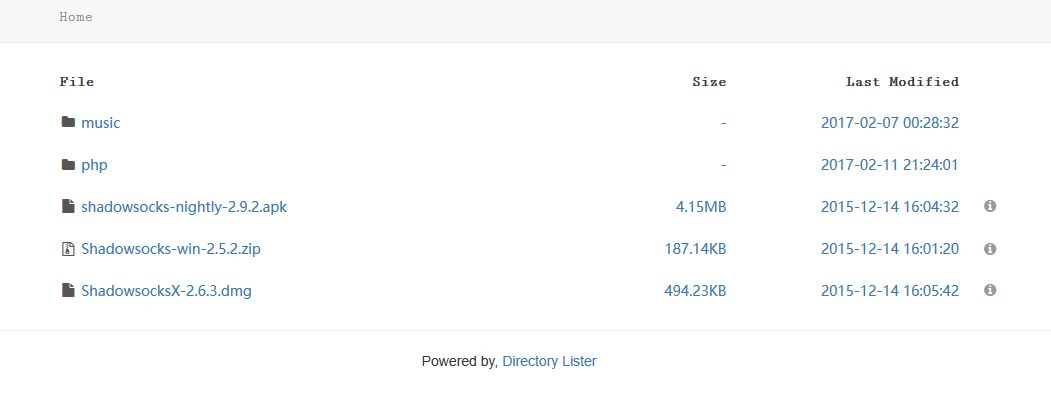Download Shadowsocks-win-2.5.2.zip
The height and width of the screenshot is (407, 1051).
click(x=171, y=249)
